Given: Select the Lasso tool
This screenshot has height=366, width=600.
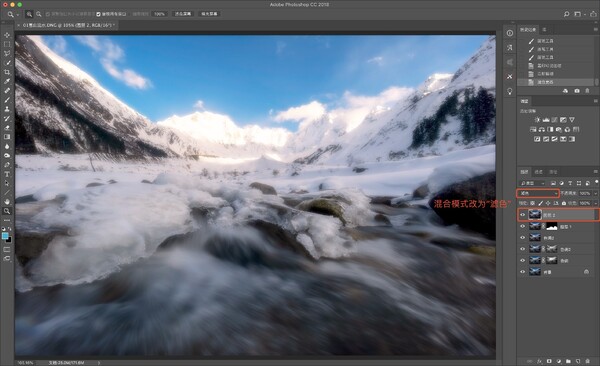Looking at the screenshot, I should 7,54.
